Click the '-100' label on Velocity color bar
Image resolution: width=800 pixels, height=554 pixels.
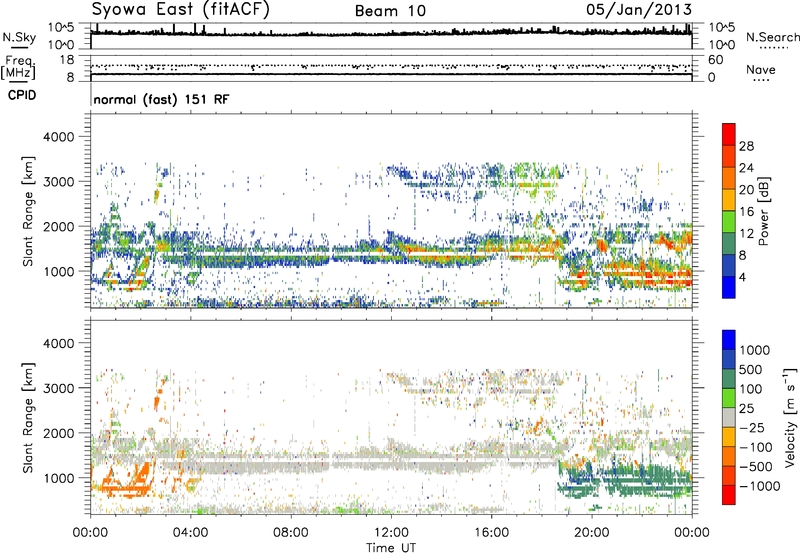pos(756,447)
